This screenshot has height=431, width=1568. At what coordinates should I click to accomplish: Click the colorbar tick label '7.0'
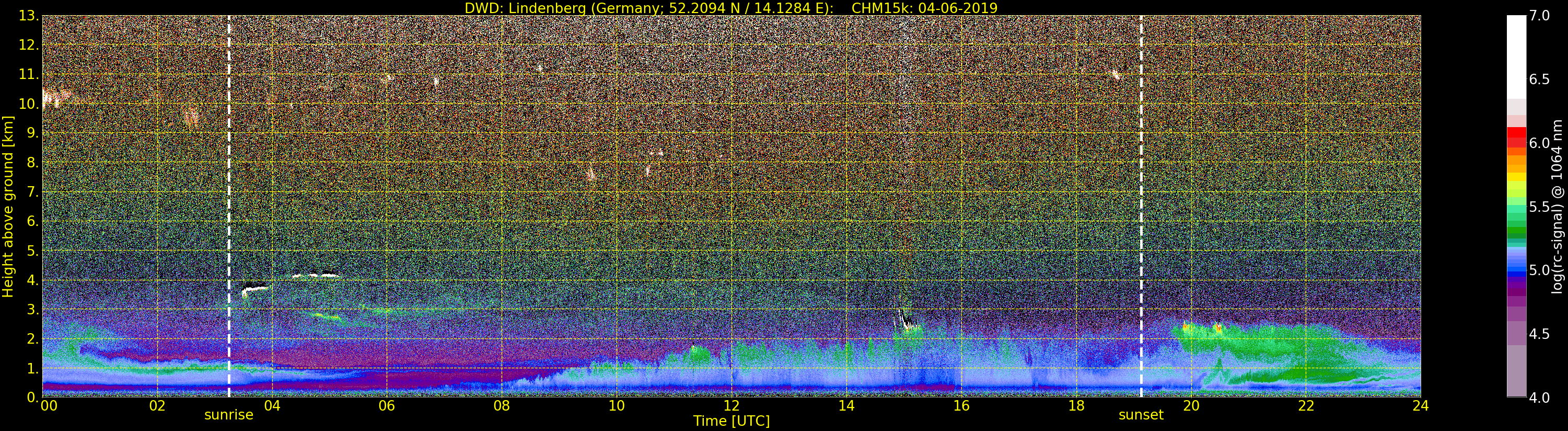1539,16
